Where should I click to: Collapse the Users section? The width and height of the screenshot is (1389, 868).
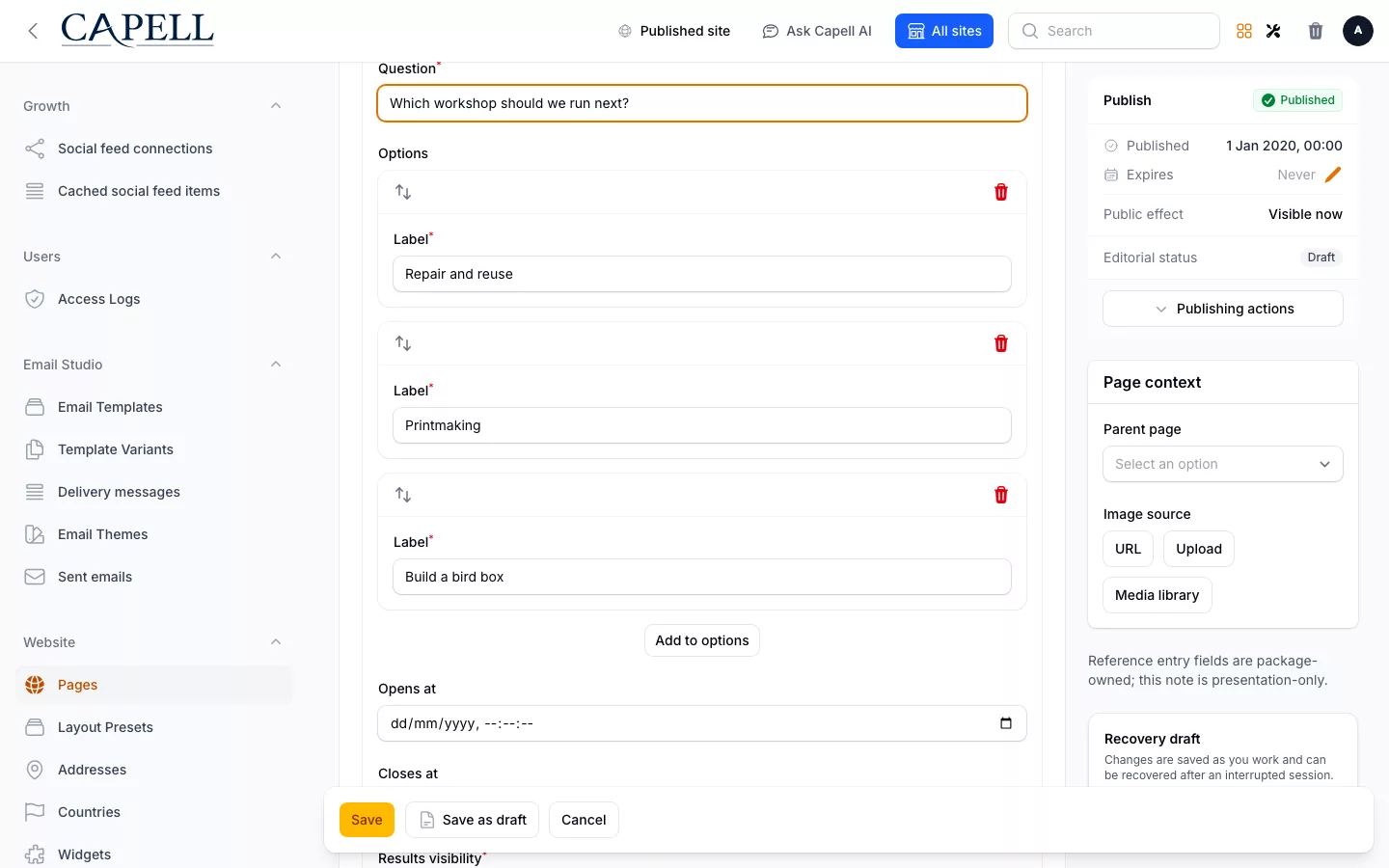(x=276, y=257)
